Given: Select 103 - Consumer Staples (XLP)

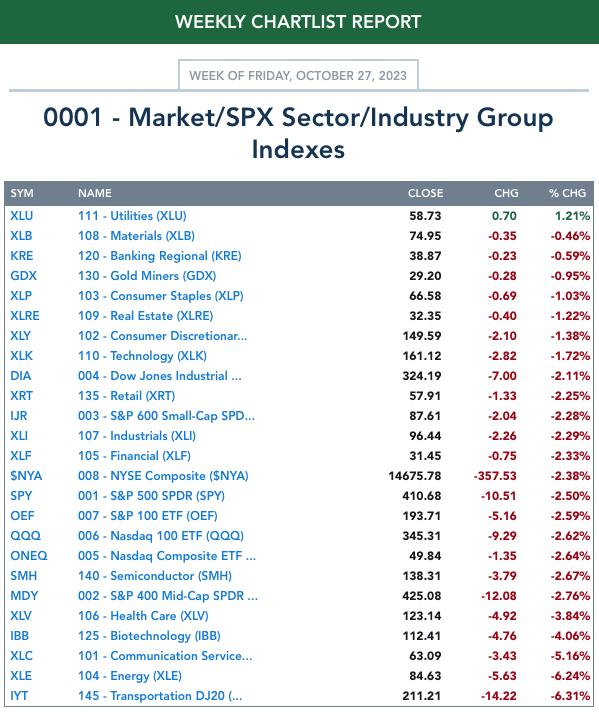Looking at the screenshot, I should click(x=160, y=296).
